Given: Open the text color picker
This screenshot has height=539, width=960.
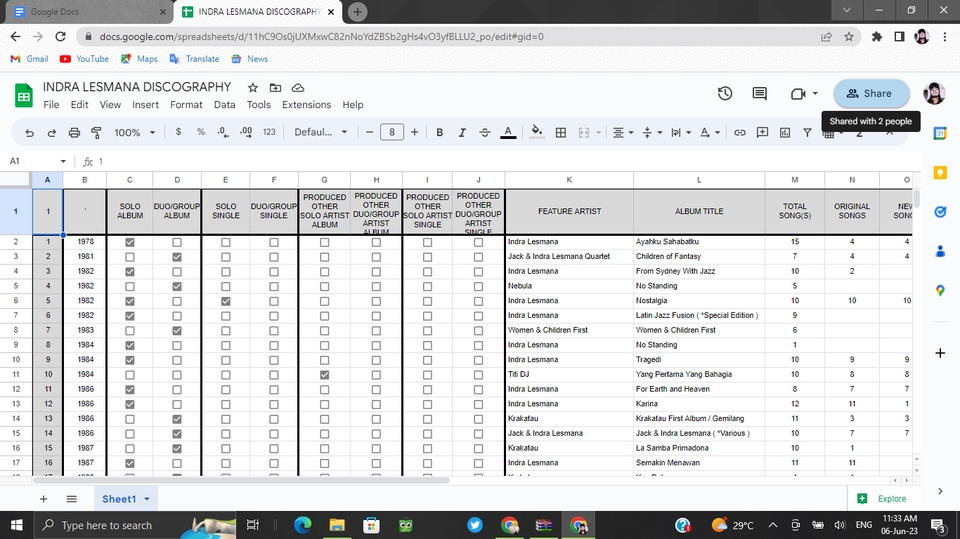Looking at the screenshot, I should (508, 132).
